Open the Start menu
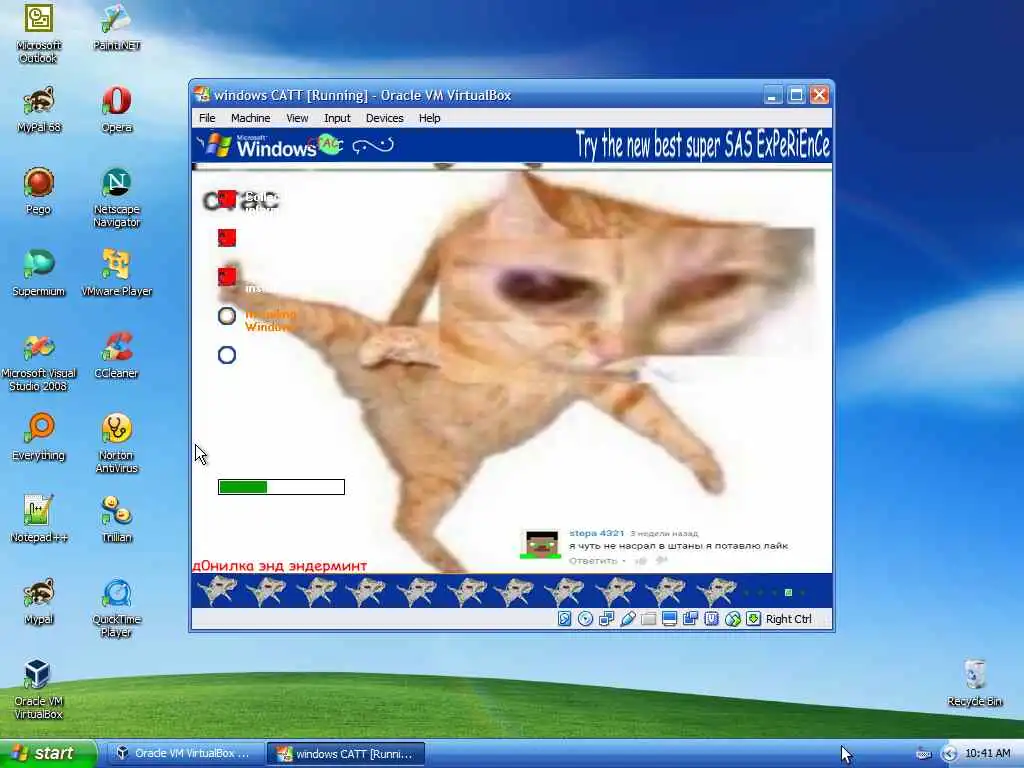1024x768 pixels. (x=47, y=754)
